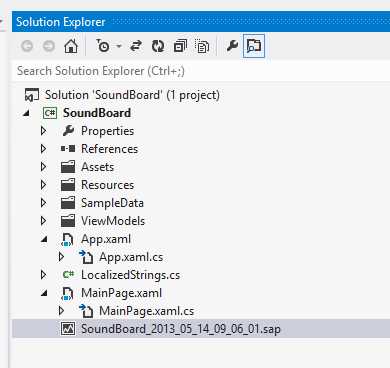The height and width of the screenshot is (368, 390).
Task: Collapse the App.xaml node
Action: (44, 239)
